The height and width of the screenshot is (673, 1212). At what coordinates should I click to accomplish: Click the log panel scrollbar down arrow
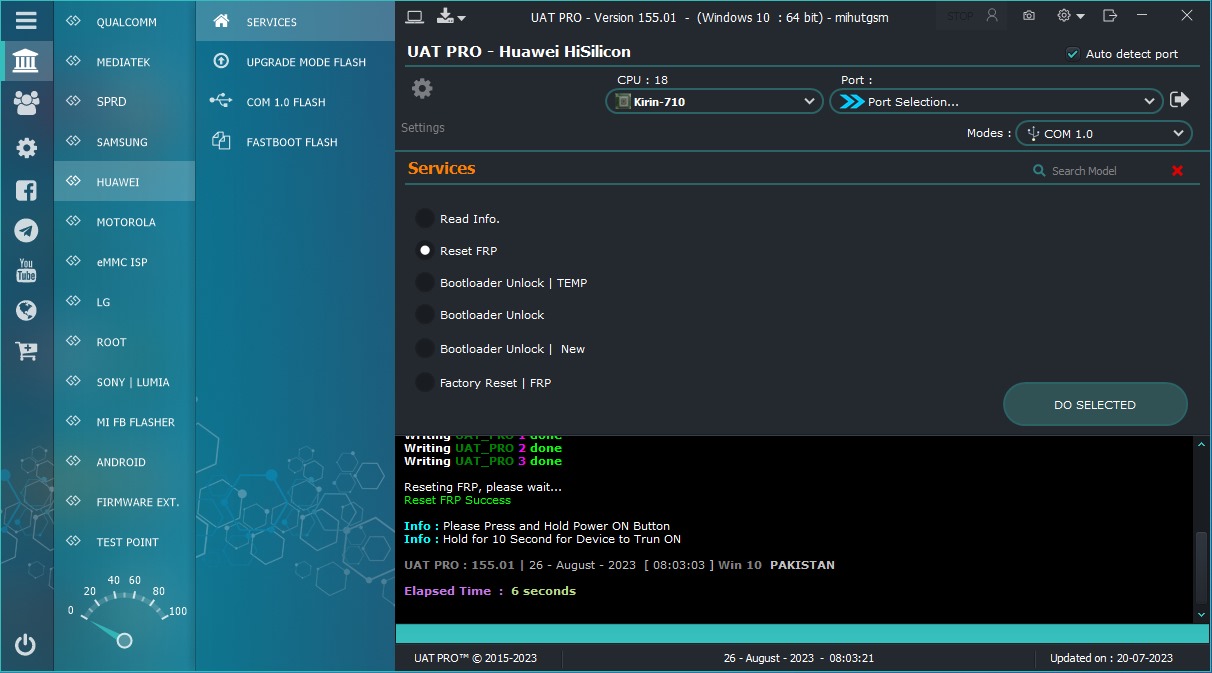tap(1202, 615)
